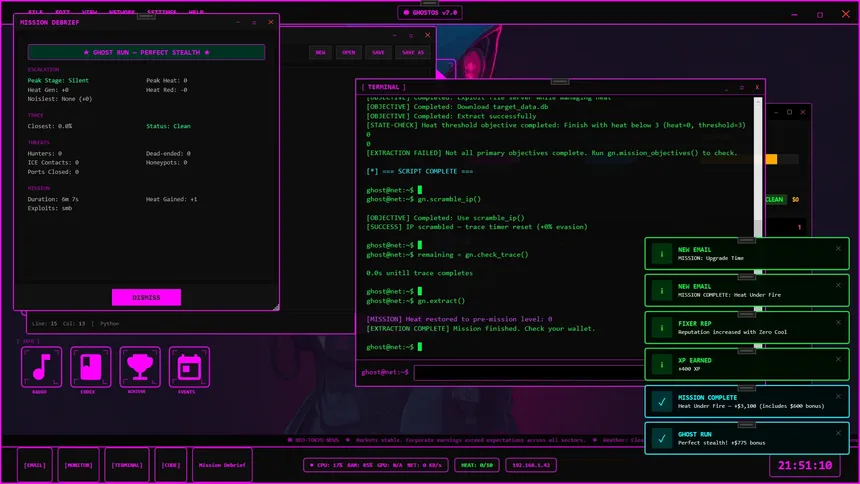Click info icon on XP Earned notification
The height and width of the screenshot is (484, 860).
point(661,364)
